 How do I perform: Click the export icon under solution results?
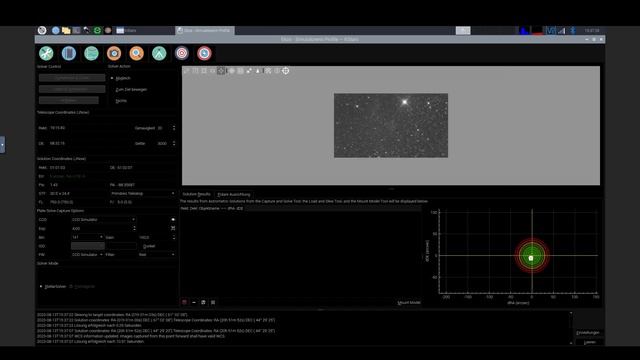coord(203,302)
